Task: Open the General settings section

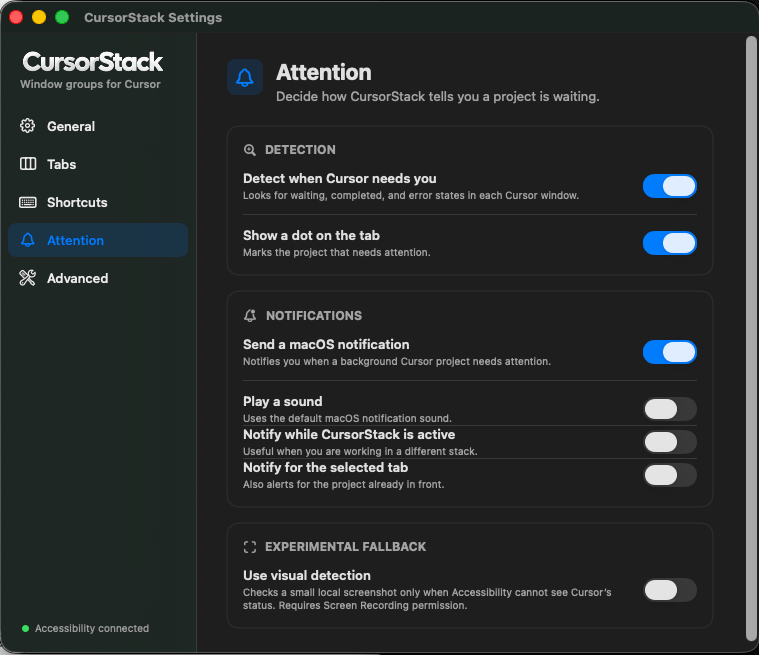Action: [98, 126]
